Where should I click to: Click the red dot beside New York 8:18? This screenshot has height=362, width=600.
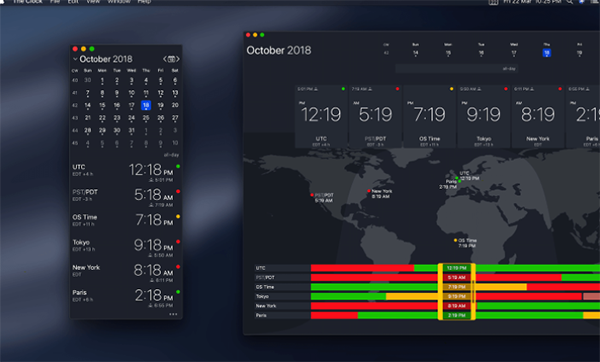pos(178,267)
